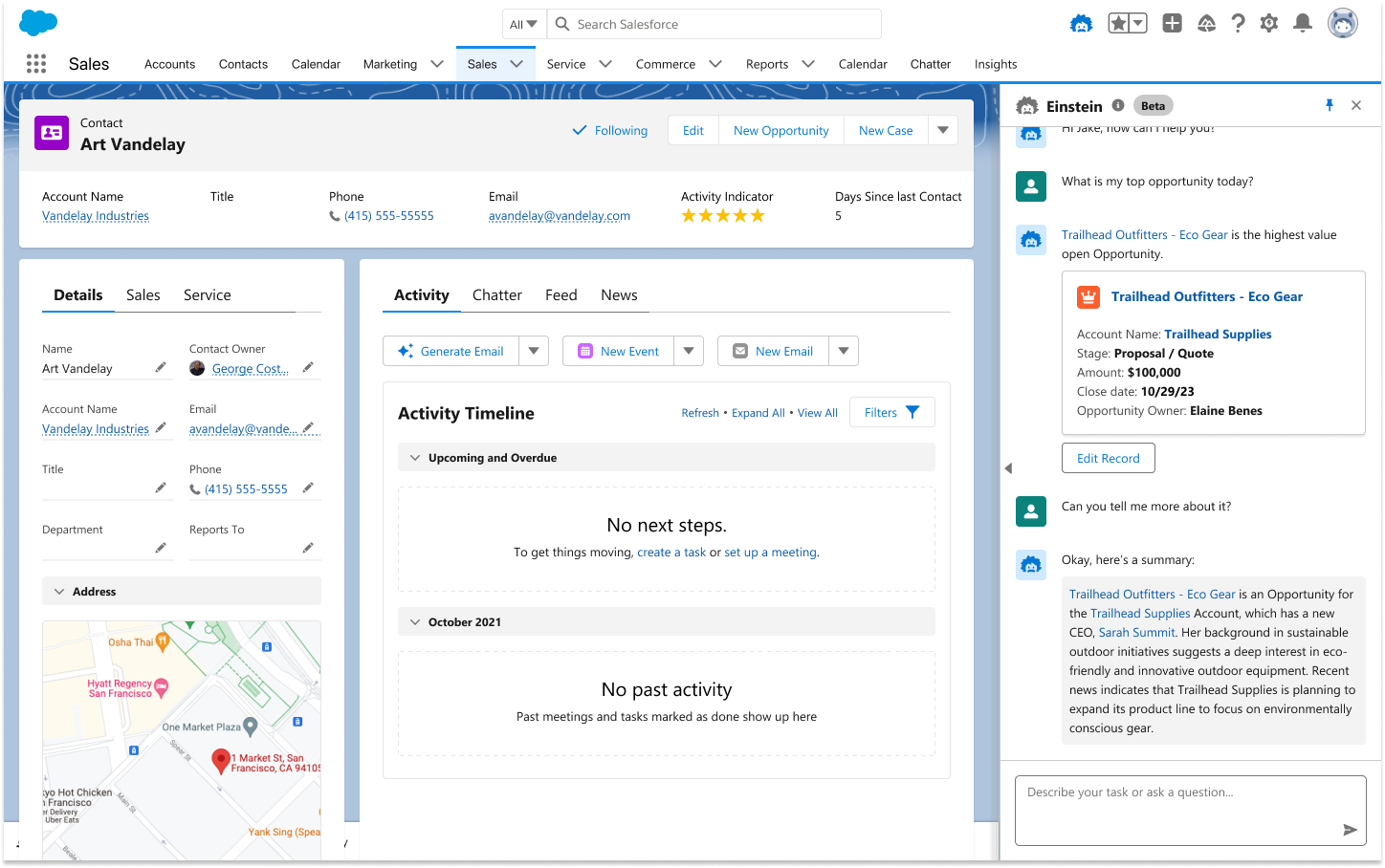Click the Edit button
This screenshot has width=1385, height=868.
point(693,130)
